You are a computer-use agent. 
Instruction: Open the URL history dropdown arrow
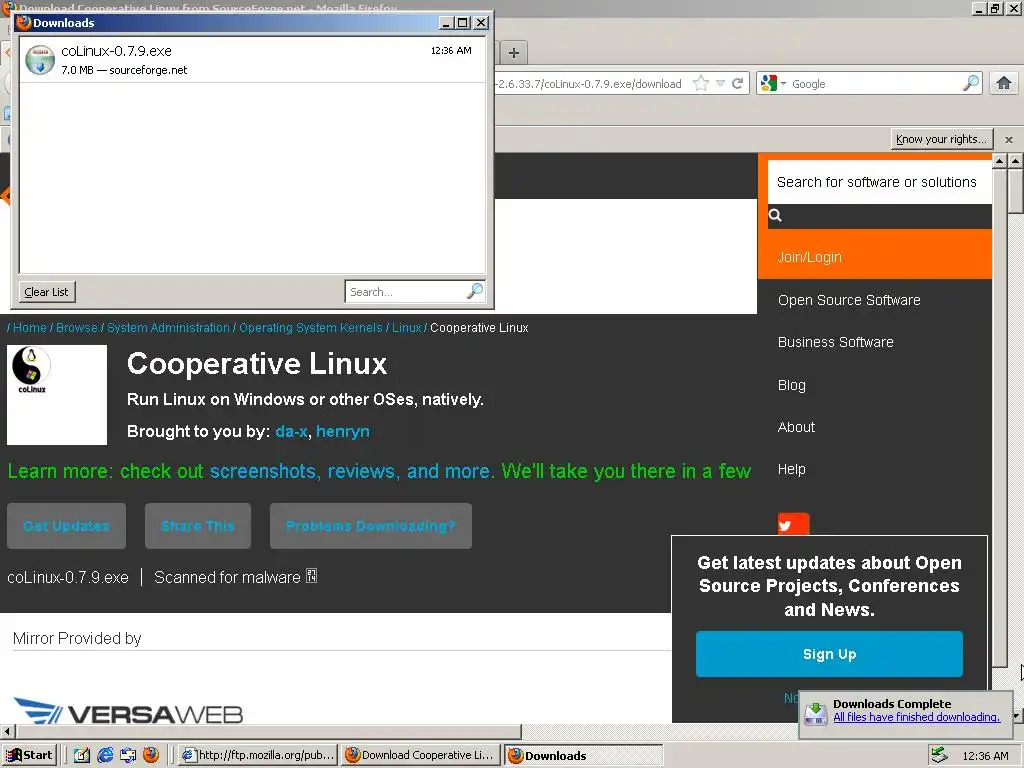[720, 84]
